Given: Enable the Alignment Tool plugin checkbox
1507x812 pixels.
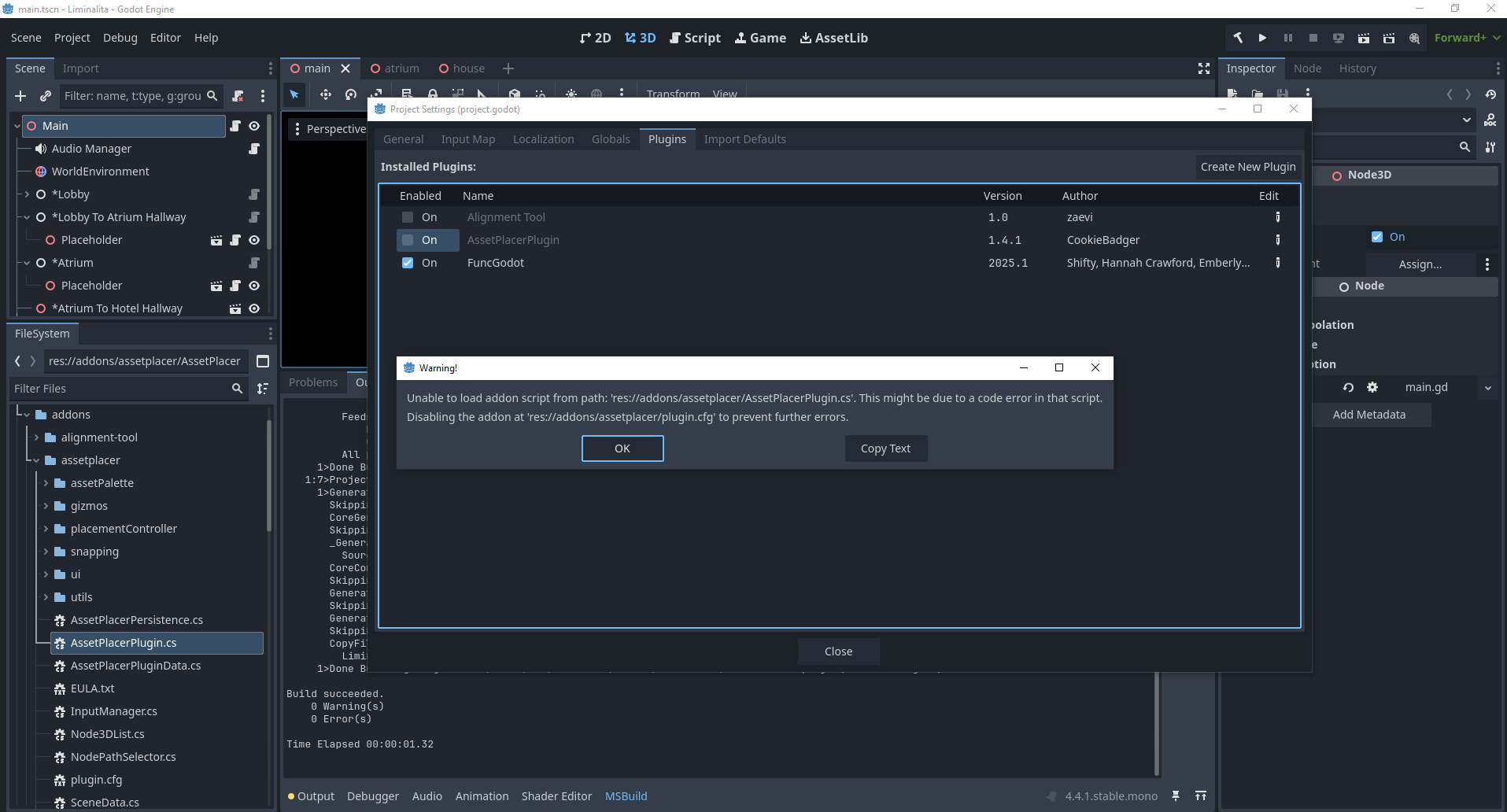Looking at the screenshot, I should click(x=408, y=217).
